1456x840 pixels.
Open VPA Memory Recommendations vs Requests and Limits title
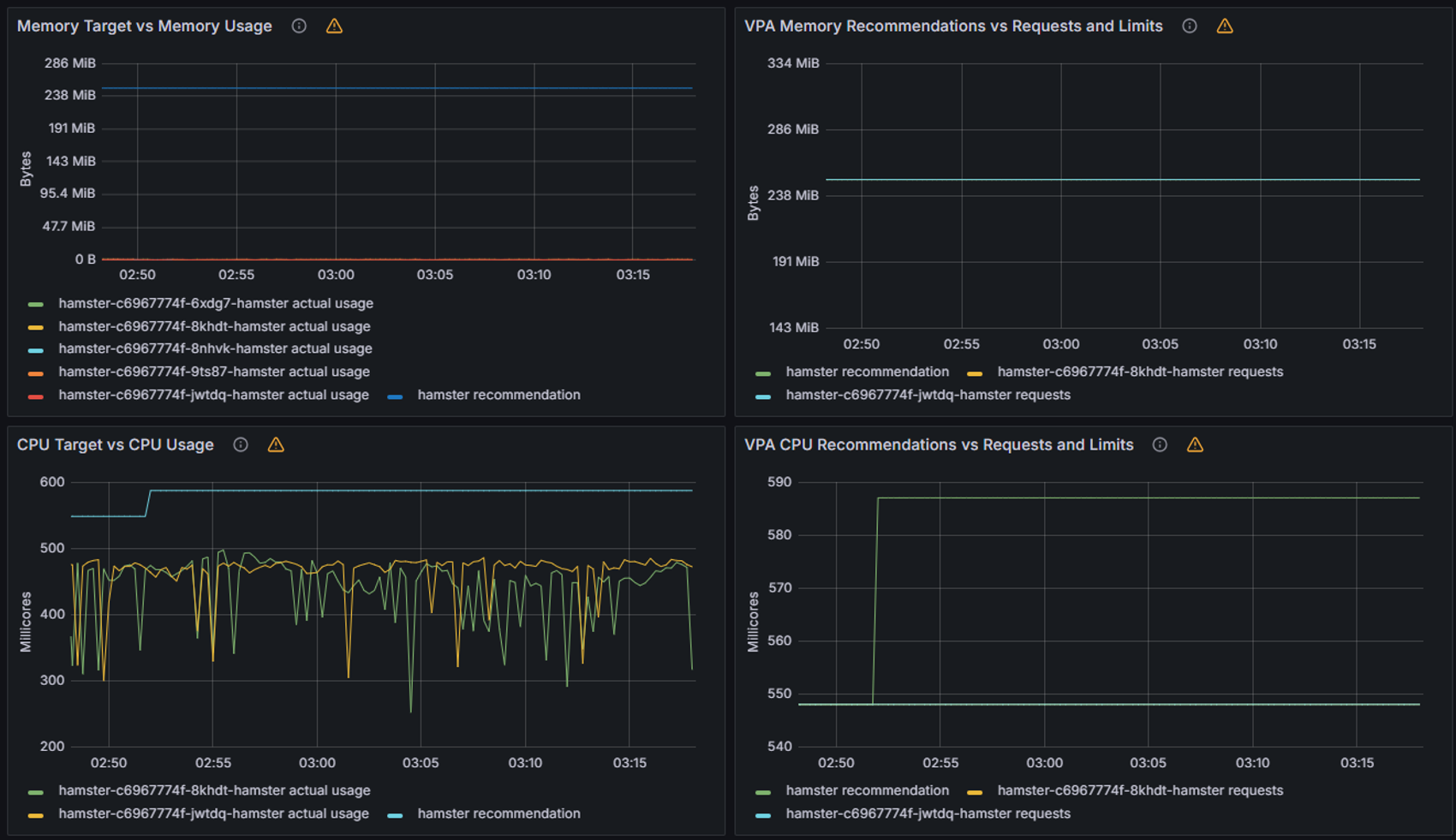(x=953, y=26)
